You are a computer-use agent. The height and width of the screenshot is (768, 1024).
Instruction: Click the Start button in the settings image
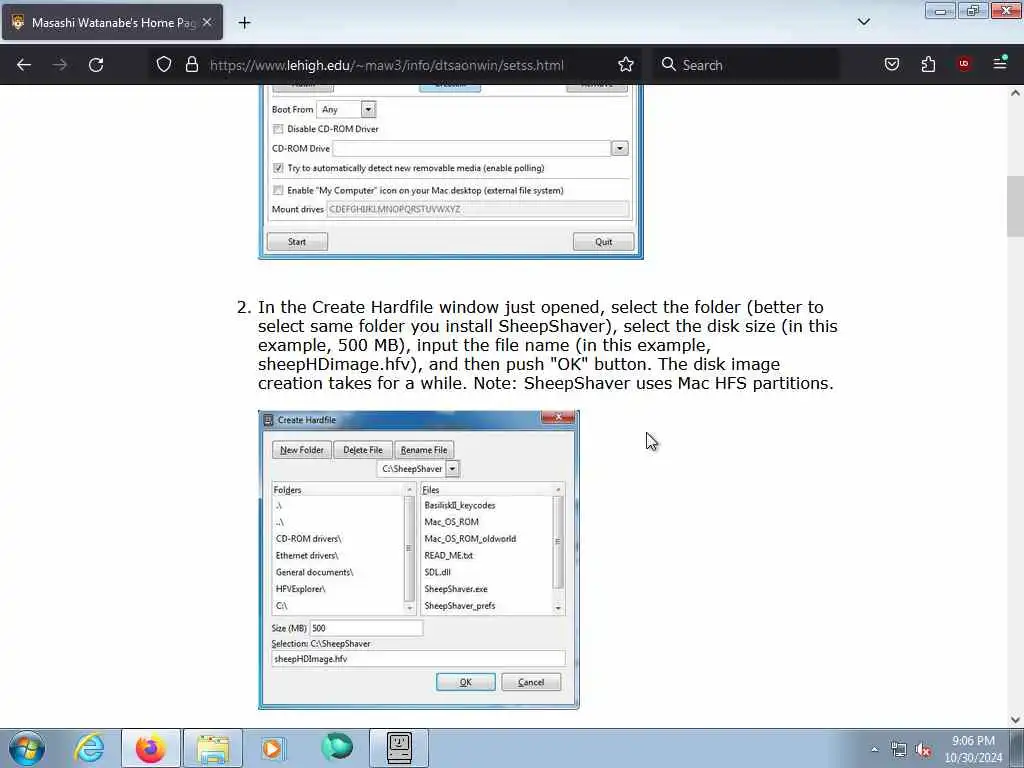tap(297, 242)
